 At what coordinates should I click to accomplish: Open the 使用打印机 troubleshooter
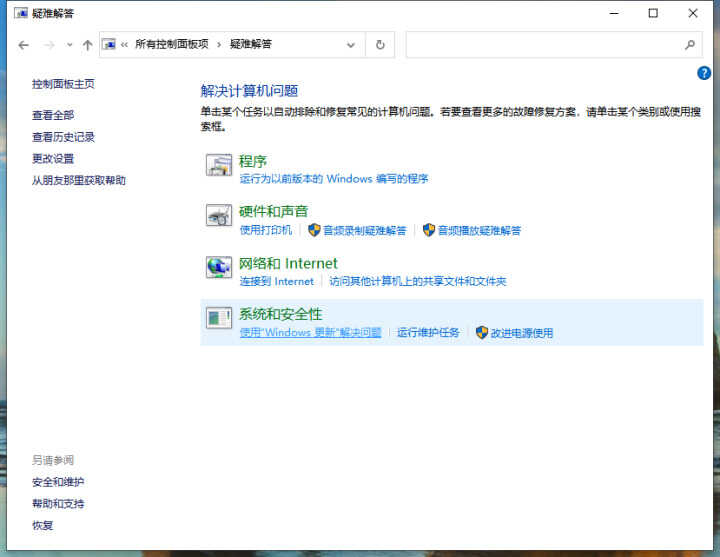(265, 230)
